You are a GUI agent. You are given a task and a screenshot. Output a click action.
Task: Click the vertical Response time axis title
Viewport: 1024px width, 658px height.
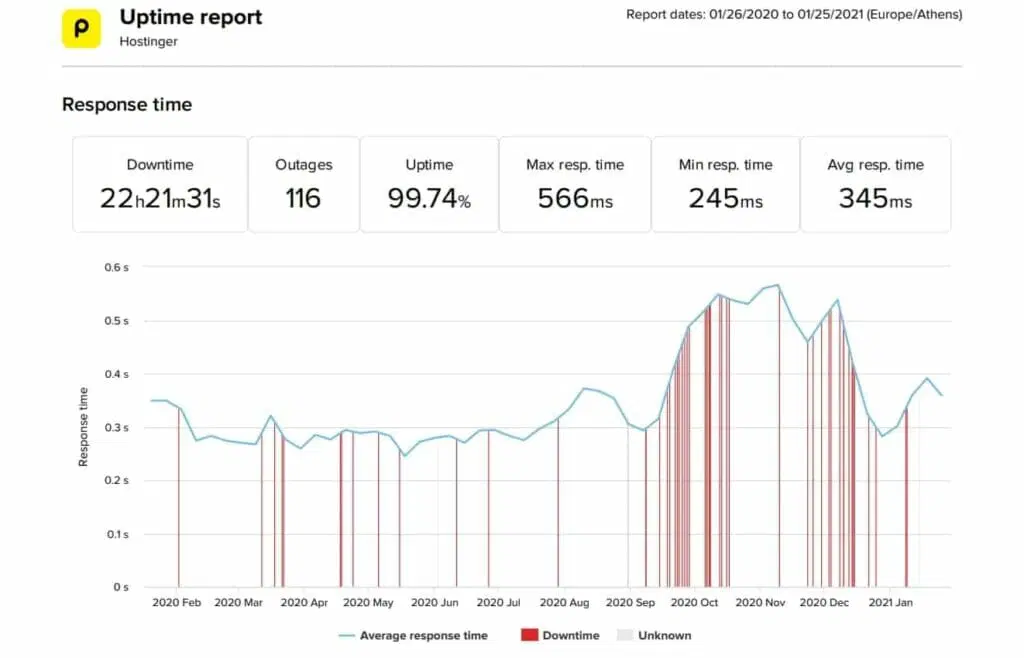pos(83,427)
